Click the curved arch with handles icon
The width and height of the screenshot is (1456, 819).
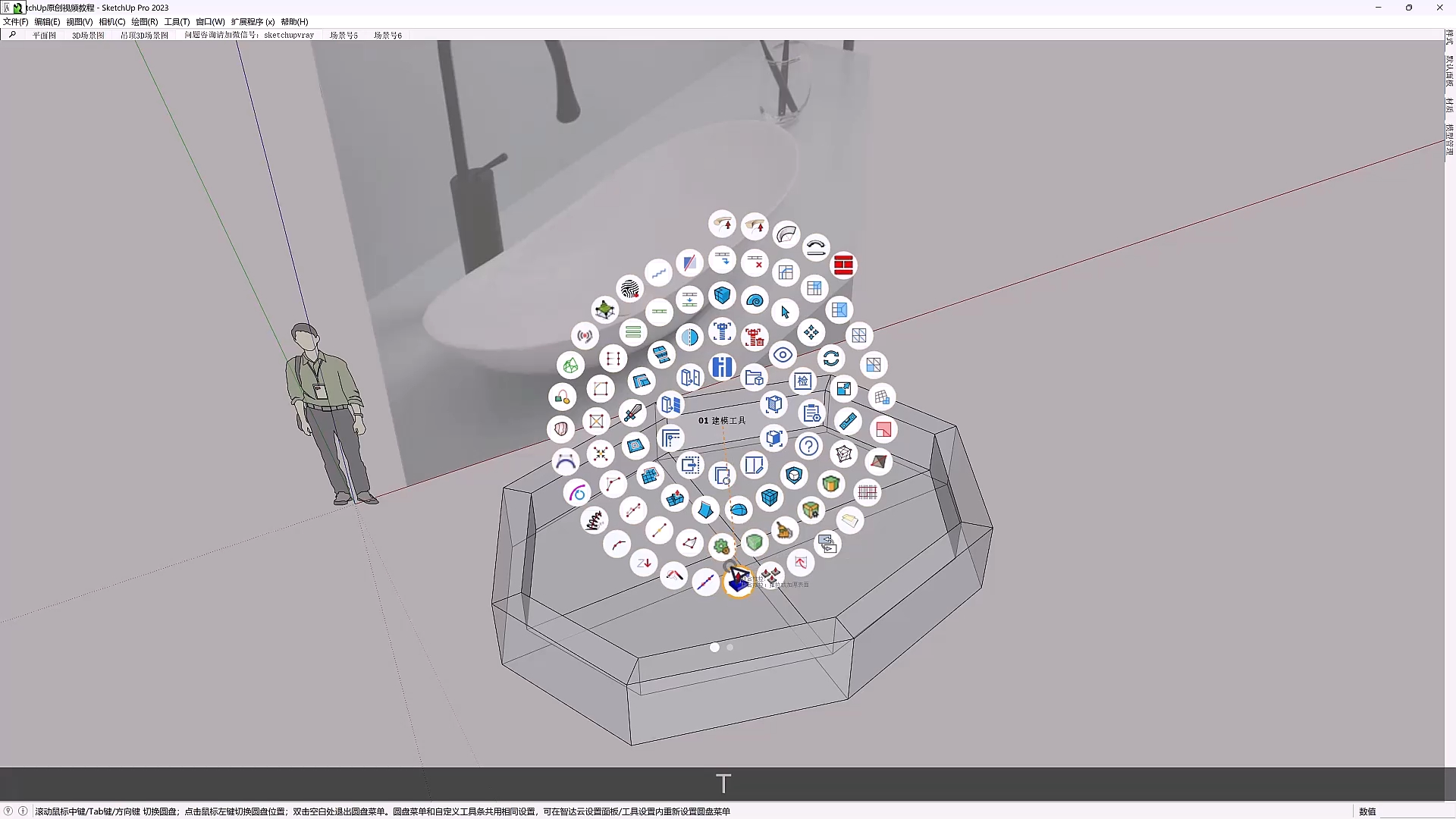point(565,461)
